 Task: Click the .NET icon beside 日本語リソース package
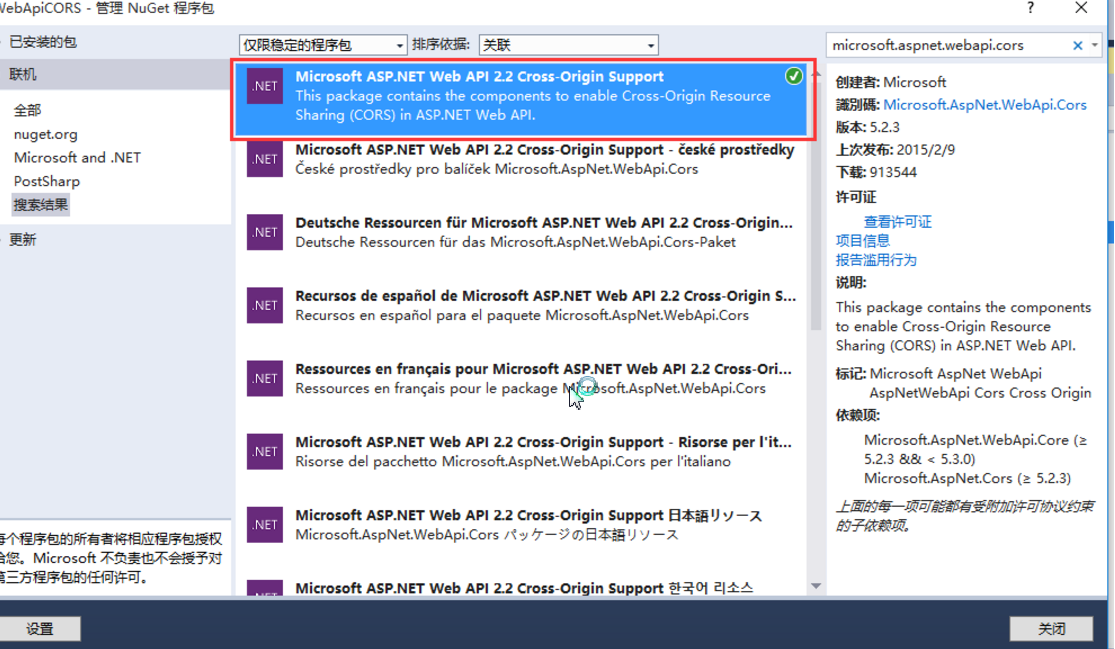point(265,525)
